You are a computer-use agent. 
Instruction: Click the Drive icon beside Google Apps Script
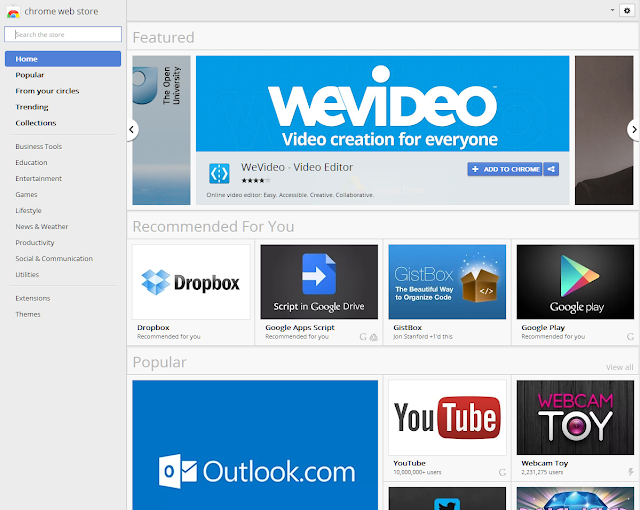point(373,337)
